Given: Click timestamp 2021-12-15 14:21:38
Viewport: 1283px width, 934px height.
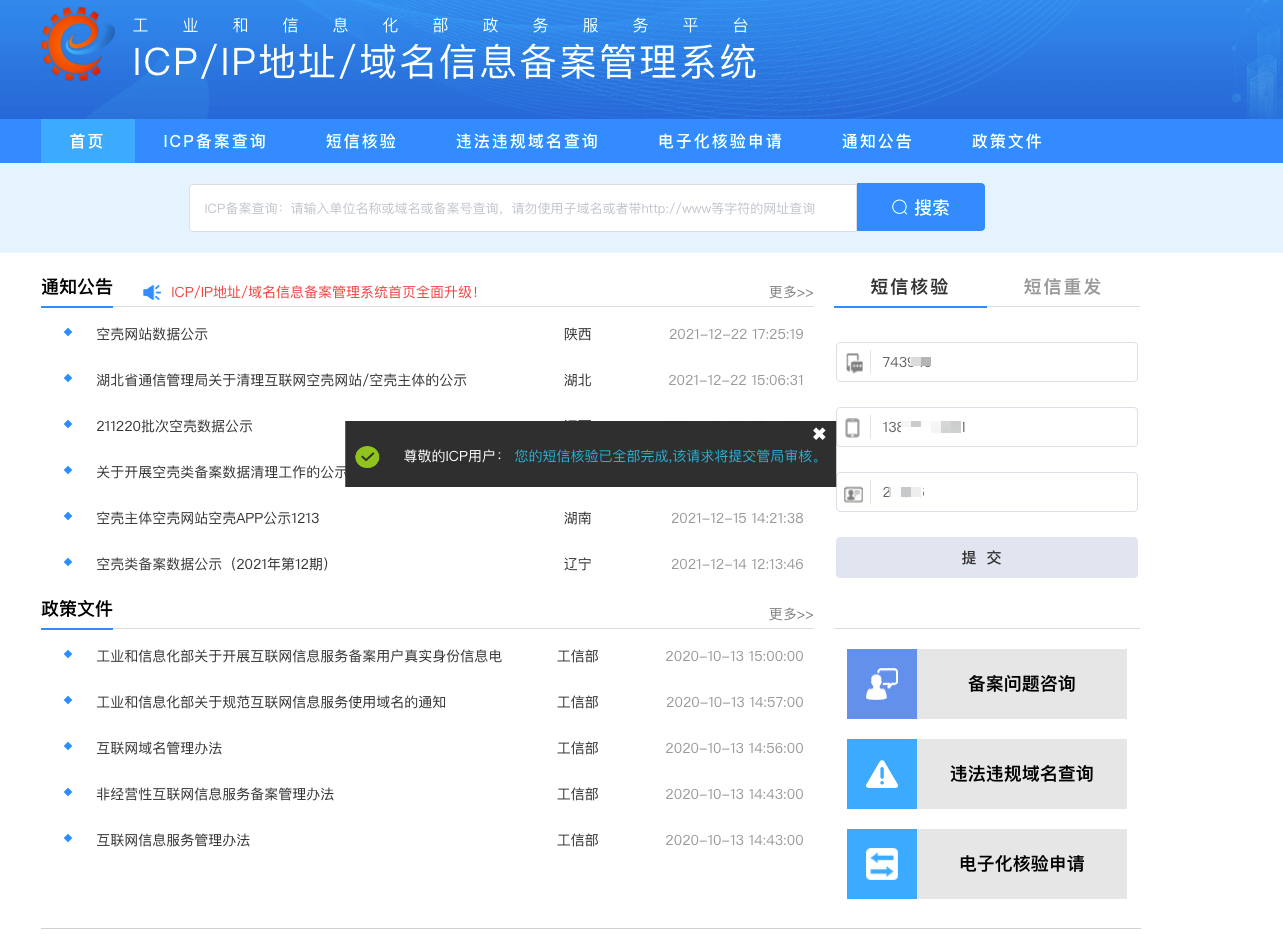Looking at the screenshot, I should [x=737, y=518].
